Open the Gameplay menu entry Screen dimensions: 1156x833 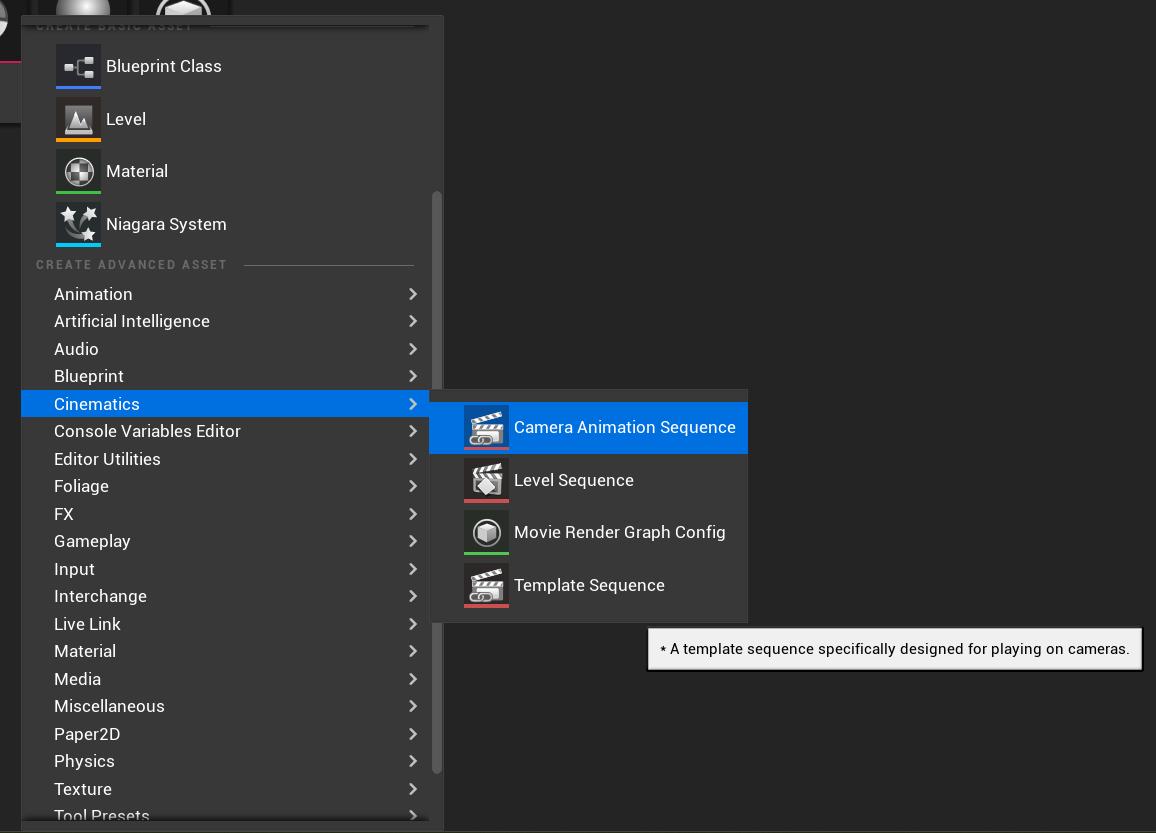click(x=92, y=541)
